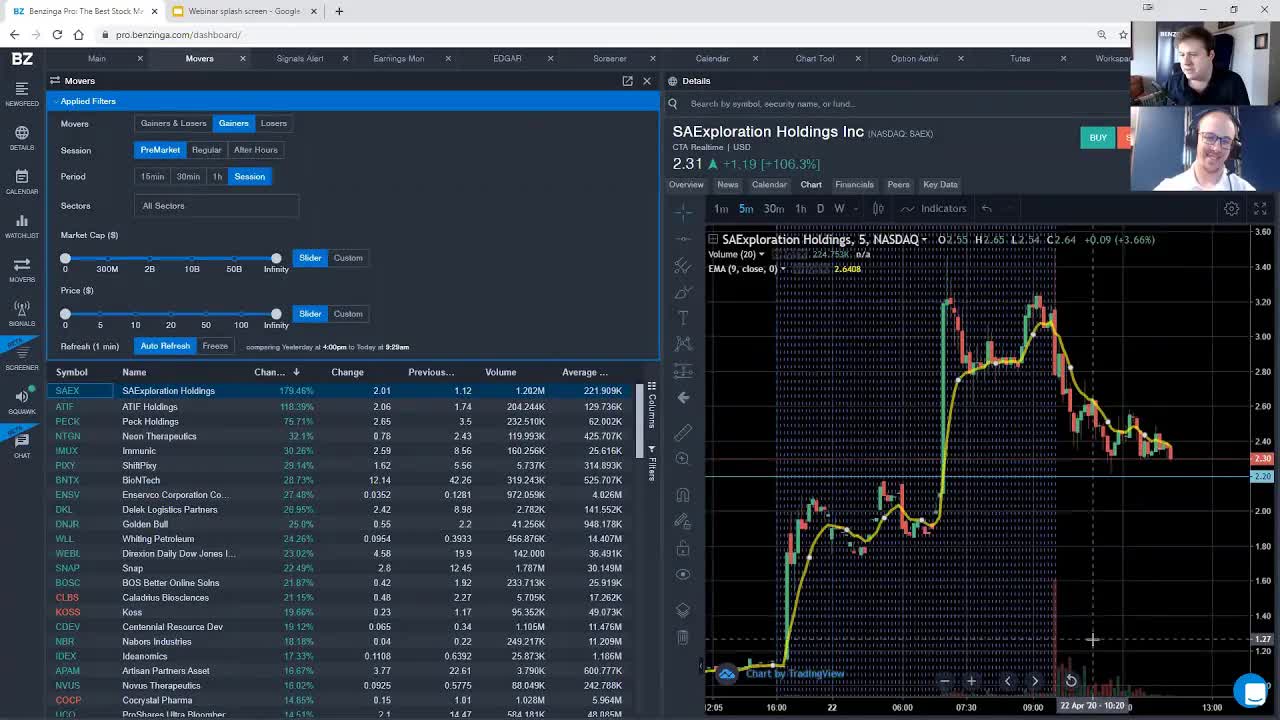Open the All Sectors dropdown
The image size is (1280, 720).
tap(216, 206)
